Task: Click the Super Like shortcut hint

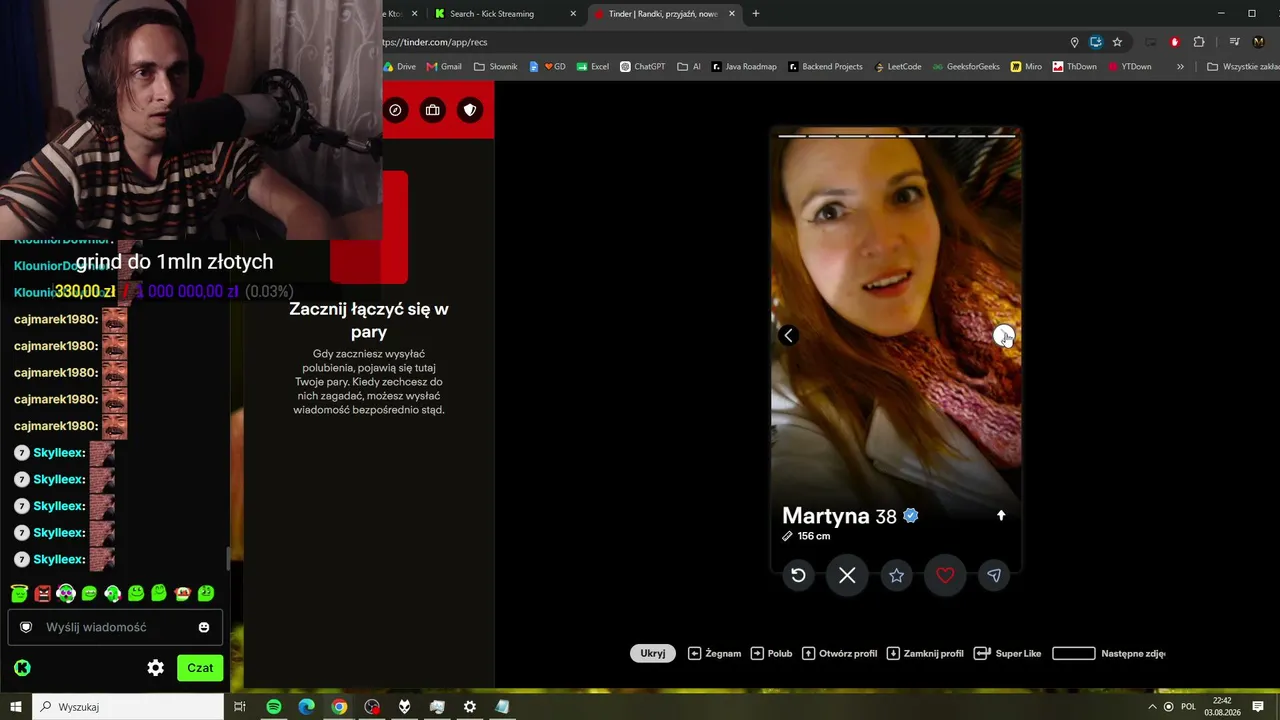Action: (x=1008, y=653)
